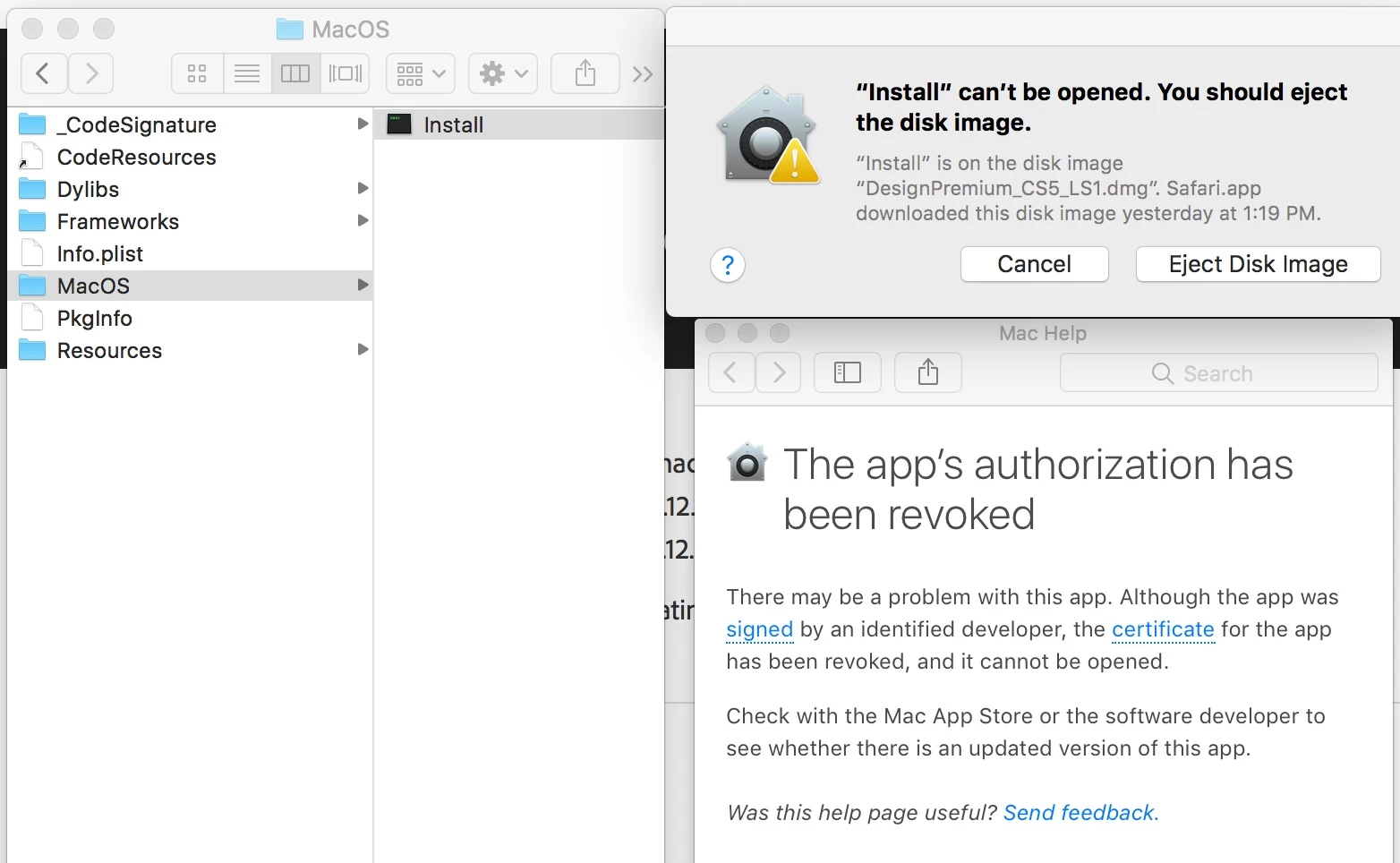Select the MacOS folder row
Screen dimensions: 1400x863
pos(190,286)
